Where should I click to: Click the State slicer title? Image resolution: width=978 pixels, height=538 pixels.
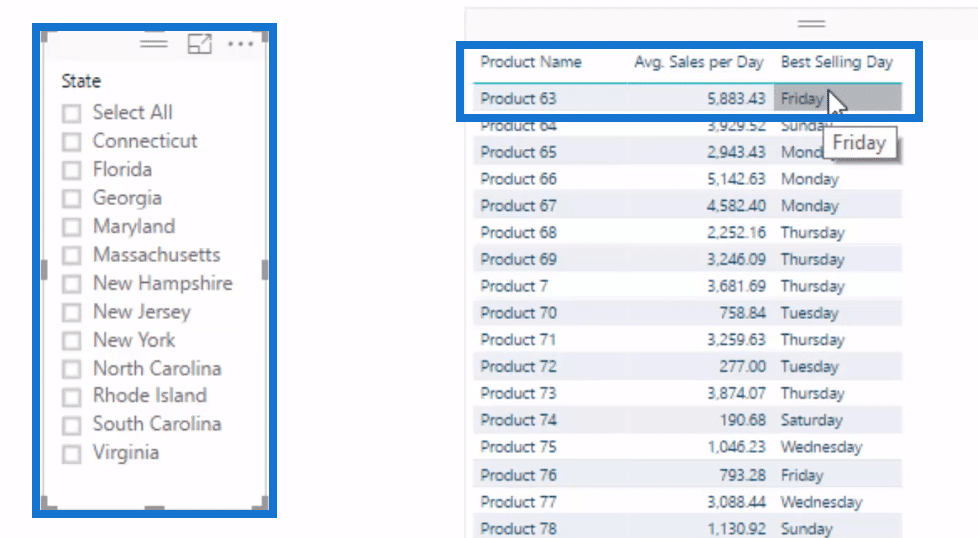tap(81, 81)
